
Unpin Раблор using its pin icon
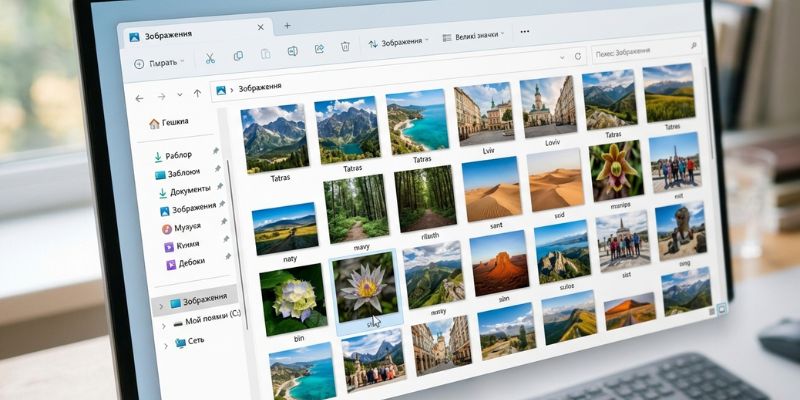point(216,151)
